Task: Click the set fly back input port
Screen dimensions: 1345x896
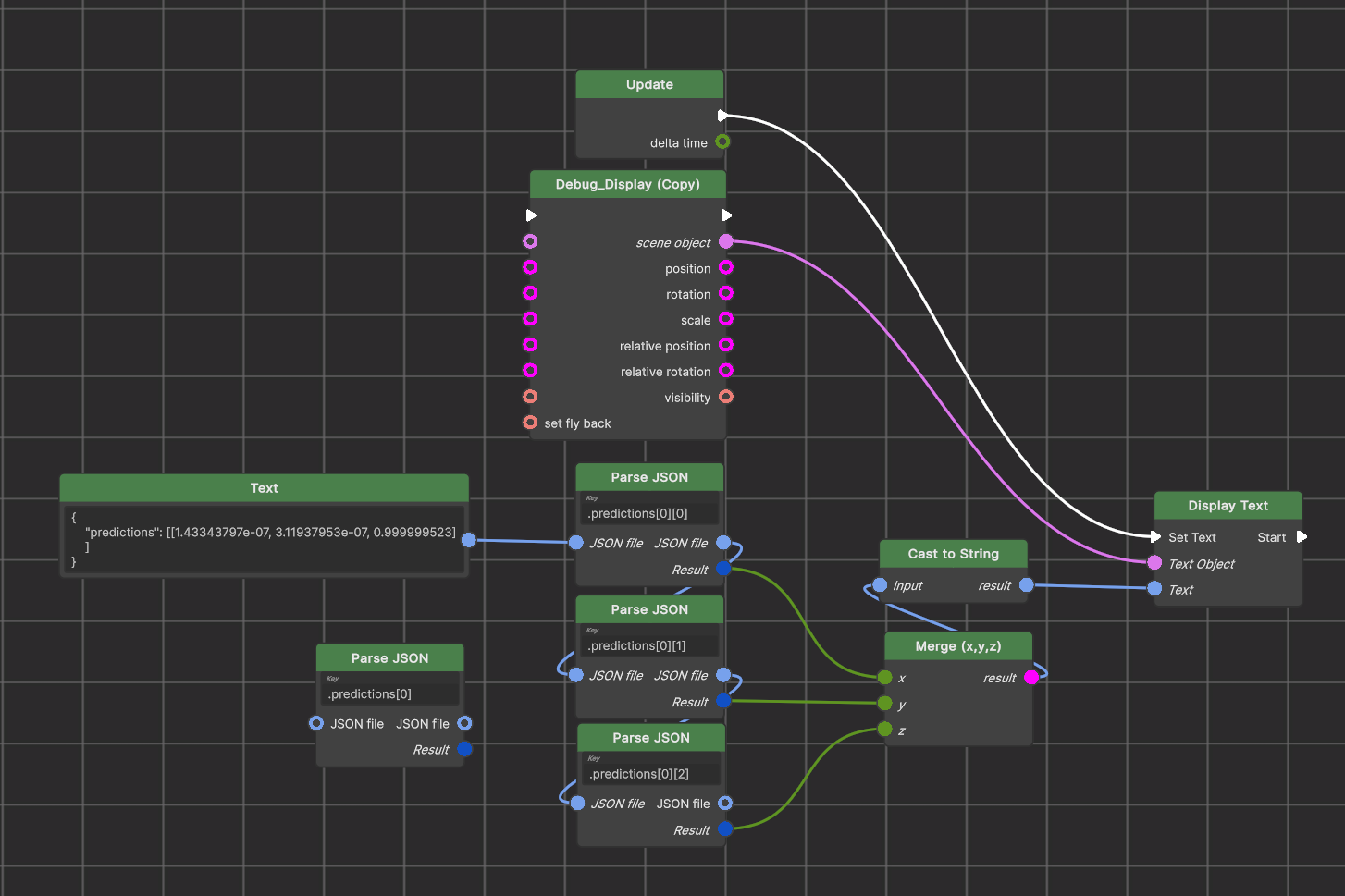Action: pyautogui.click(x=530, y=423)
